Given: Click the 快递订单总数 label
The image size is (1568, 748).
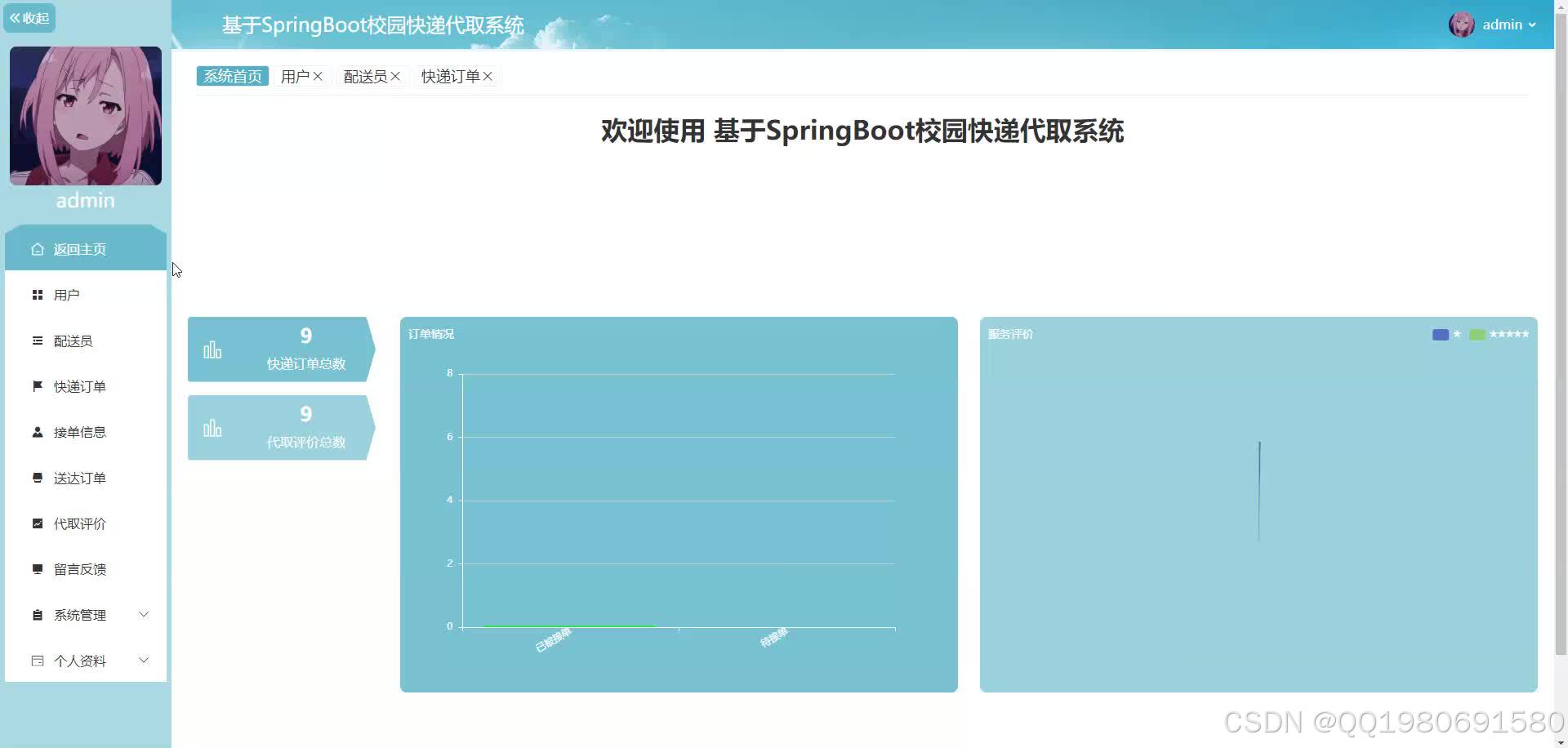Looking at the screenshot, I should 306,363.
